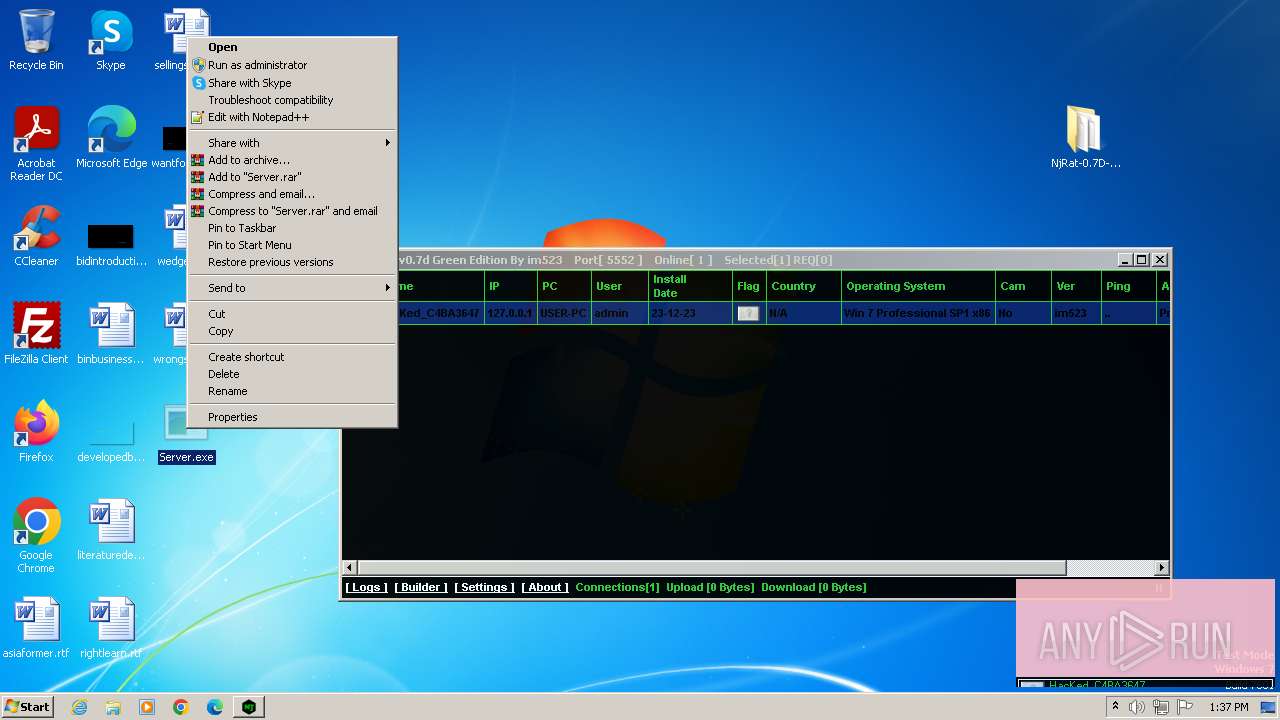Launch Acrobat Reader DC desktop icon
This screenshot has width=1280, height=720.
click(x=36, y=144)
